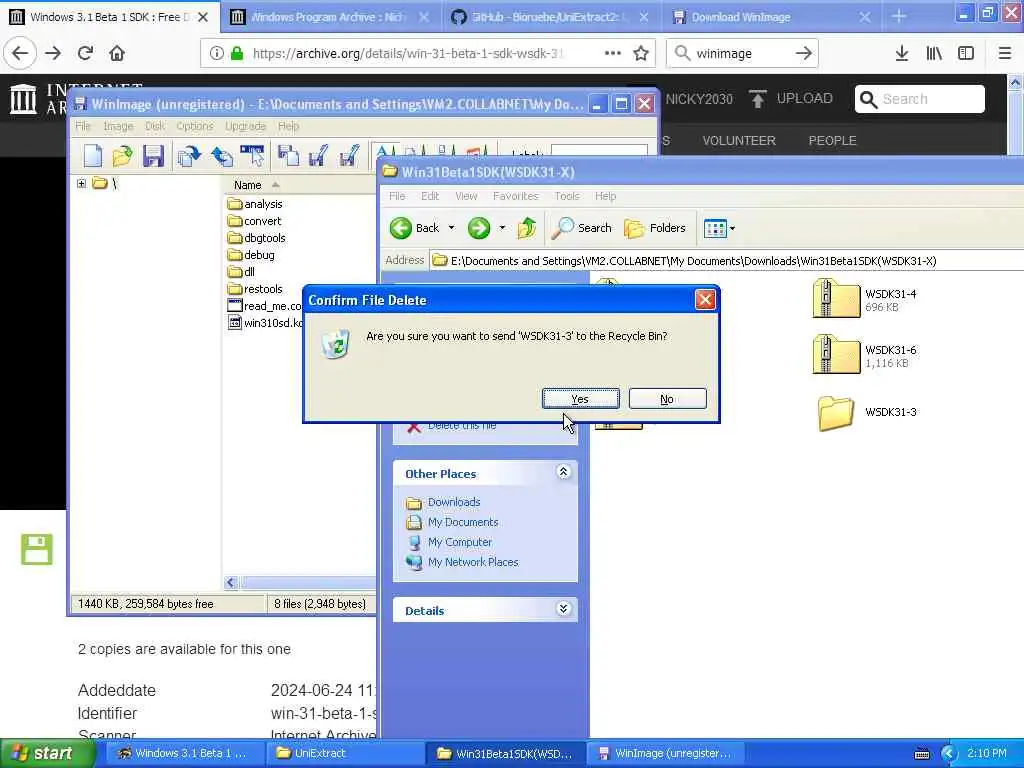Open the WinImage Disk menu
The height and width of the screenshot is (768, 1024).
point(155,126)
